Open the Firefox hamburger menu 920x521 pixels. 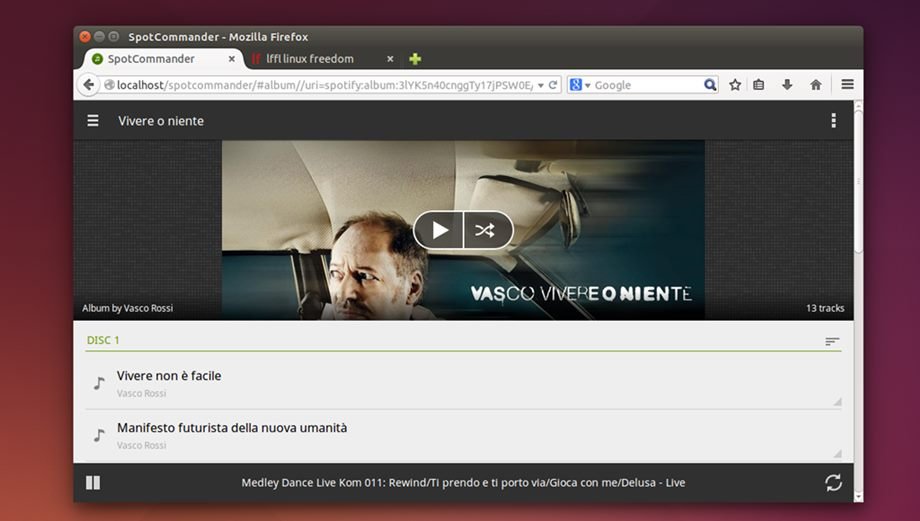tap(847, 85)
